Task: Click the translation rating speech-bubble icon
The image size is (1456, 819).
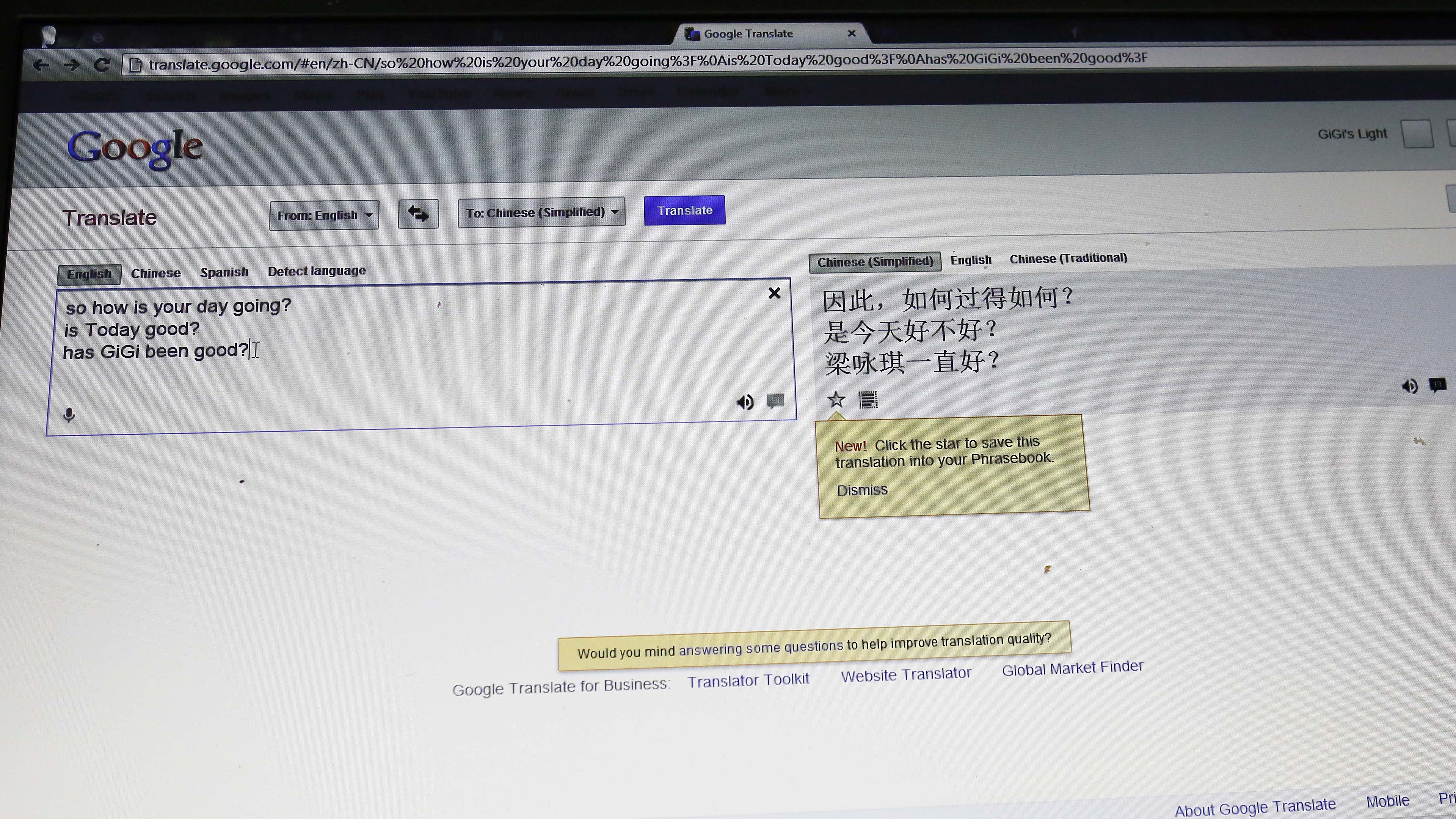Action: (1437, 385)
